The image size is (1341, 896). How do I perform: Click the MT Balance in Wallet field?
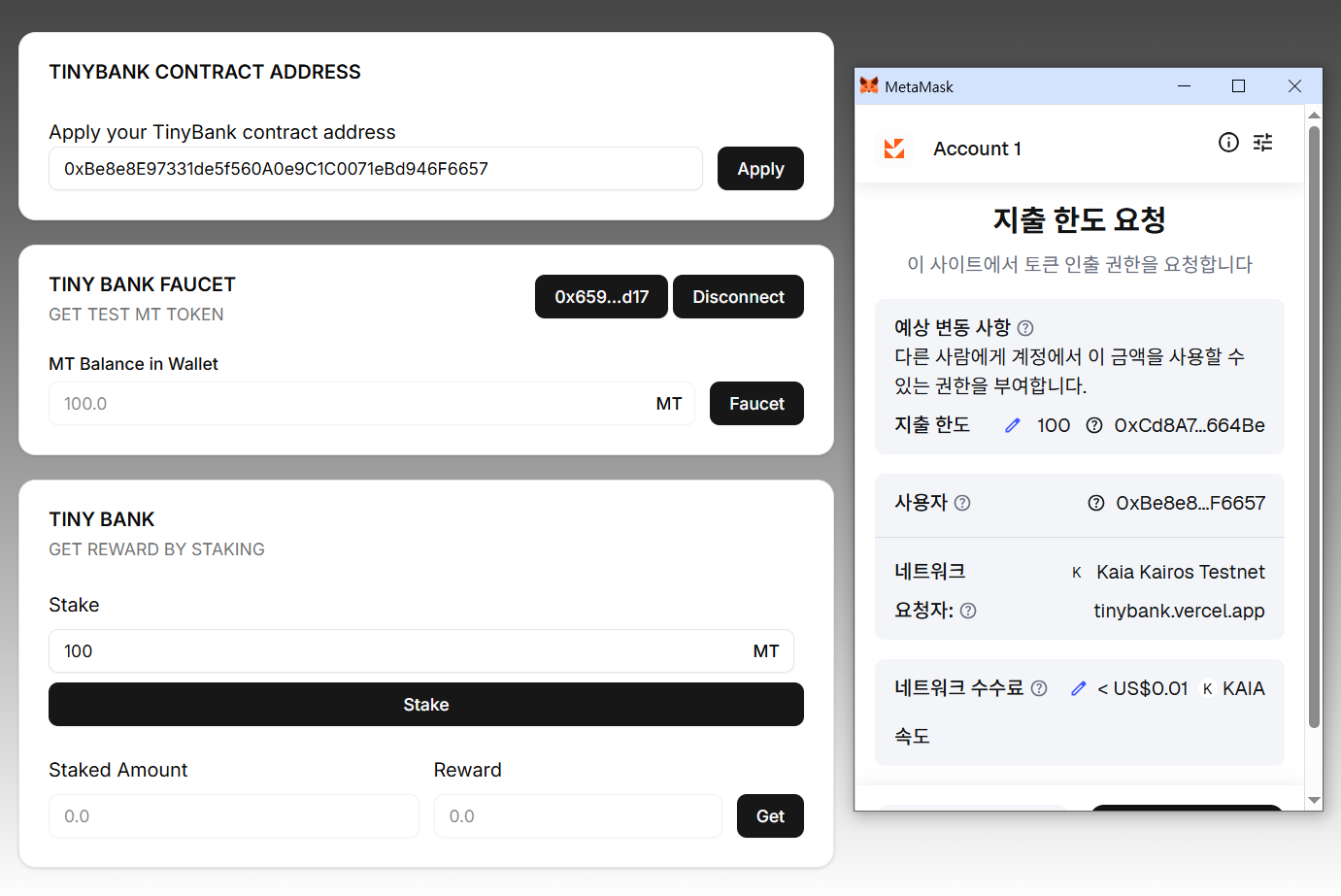[372, 404]
